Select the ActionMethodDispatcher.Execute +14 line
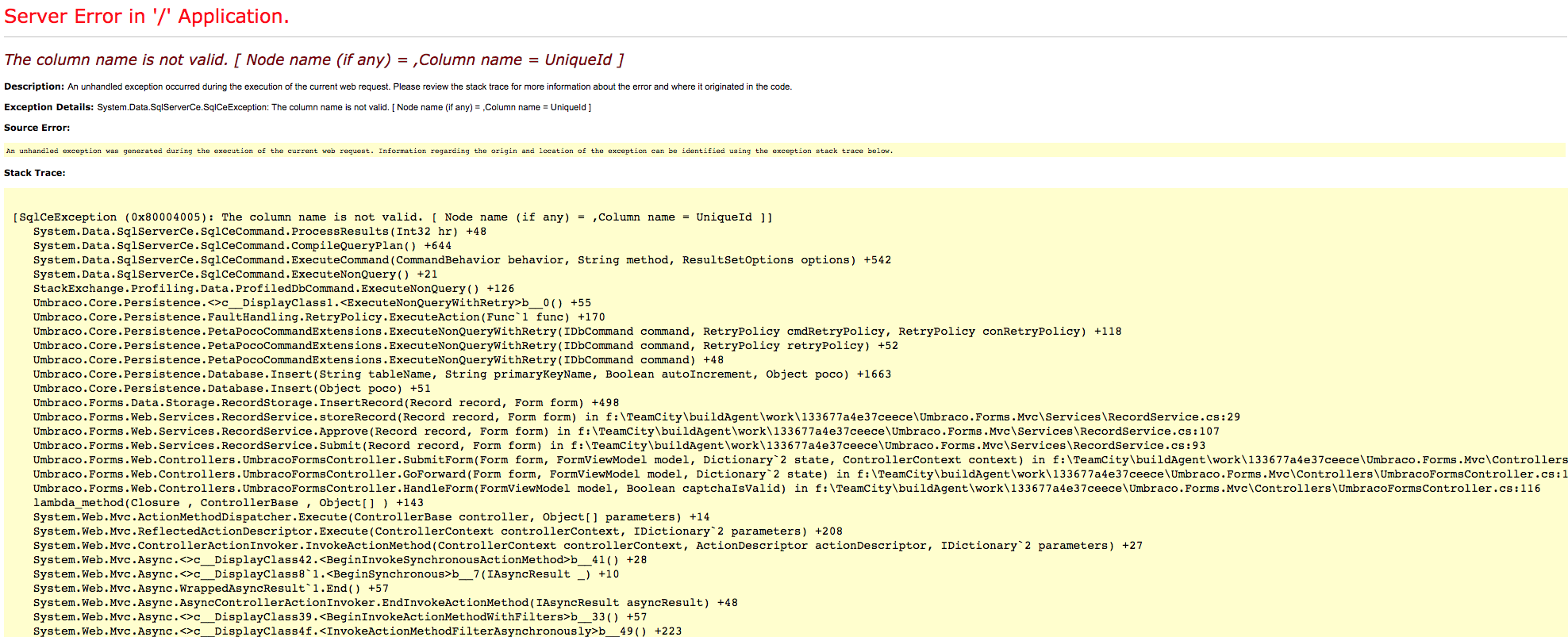Viewport: 1568px width, 637px height. click(371, 517)
